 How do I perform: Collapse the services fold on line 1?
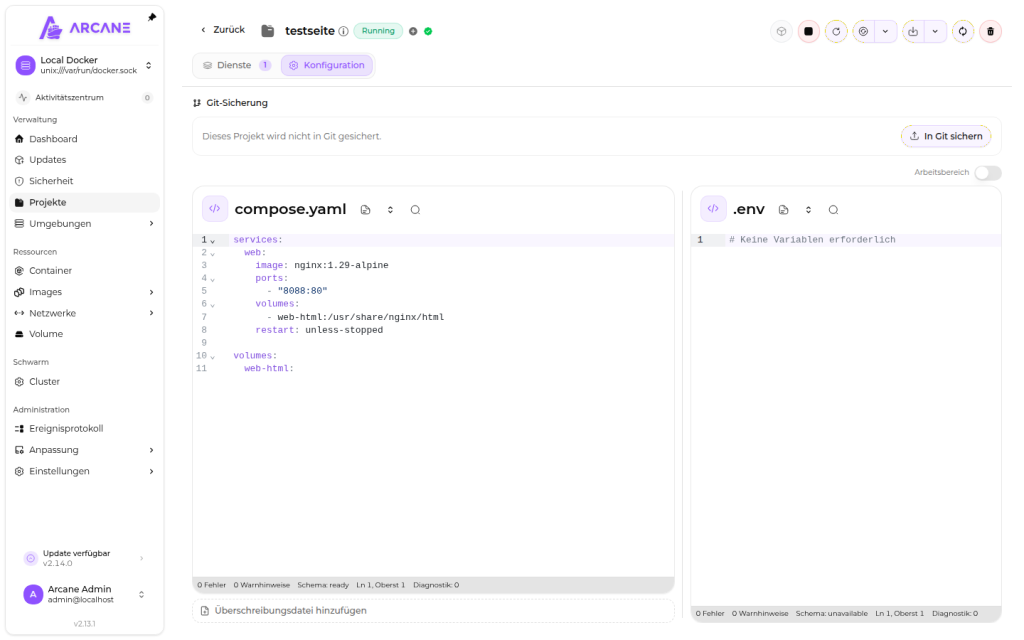pos(212,241)
